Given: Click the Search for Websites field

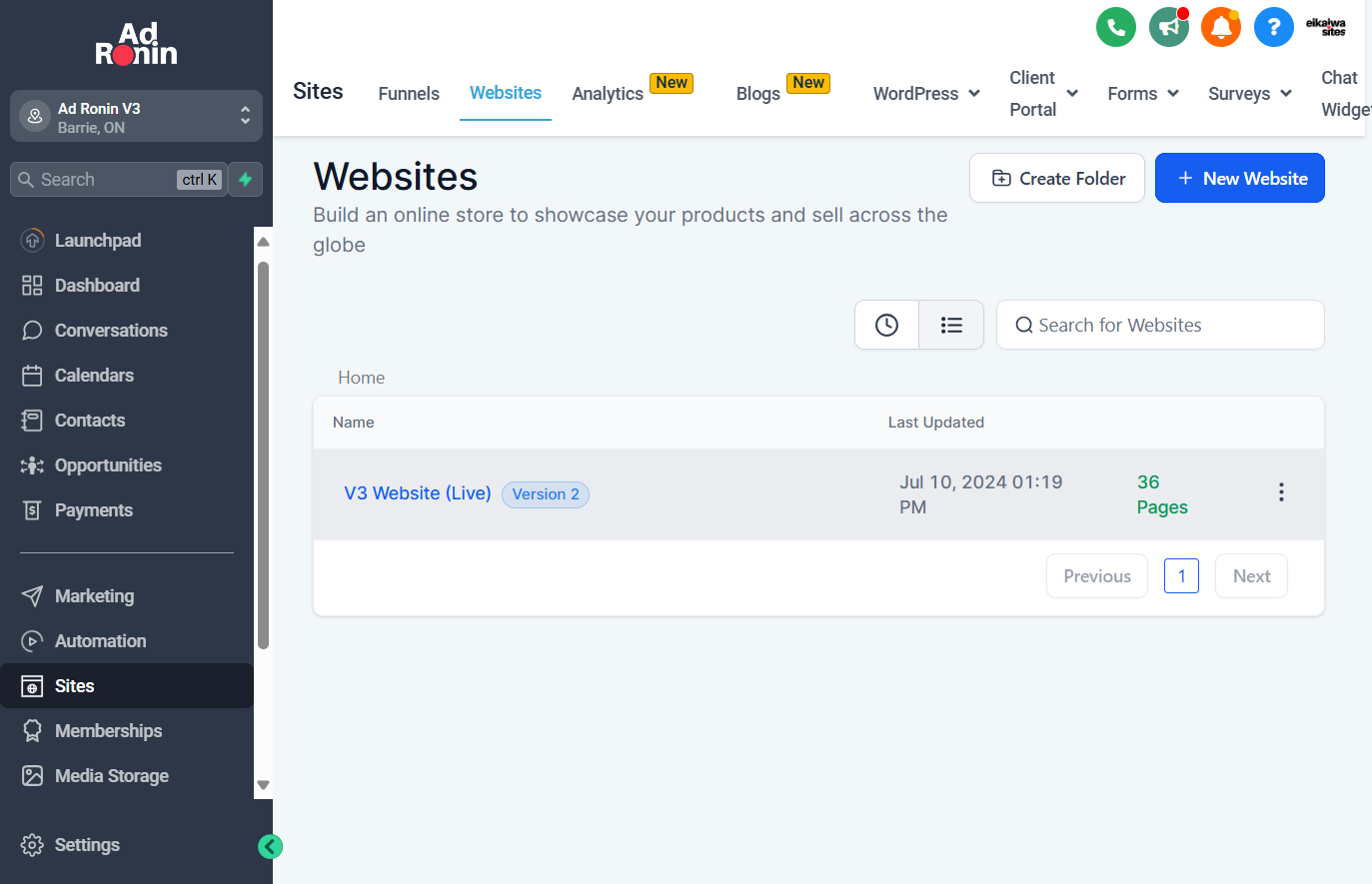Looking at the screenshot, I should (1160, 325).
